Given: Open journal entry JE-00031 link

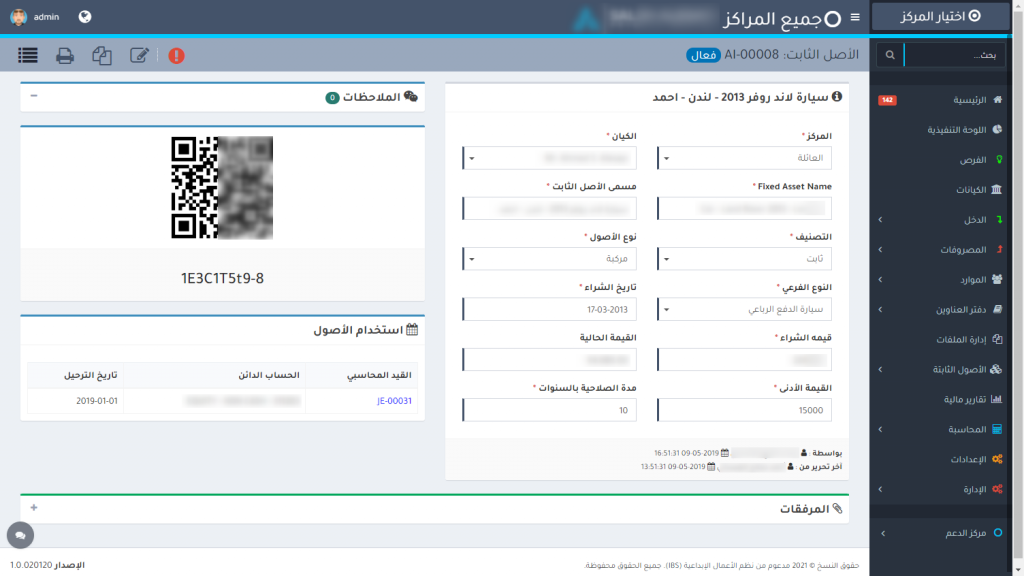Looking at the screenshot, I should 394,400.
